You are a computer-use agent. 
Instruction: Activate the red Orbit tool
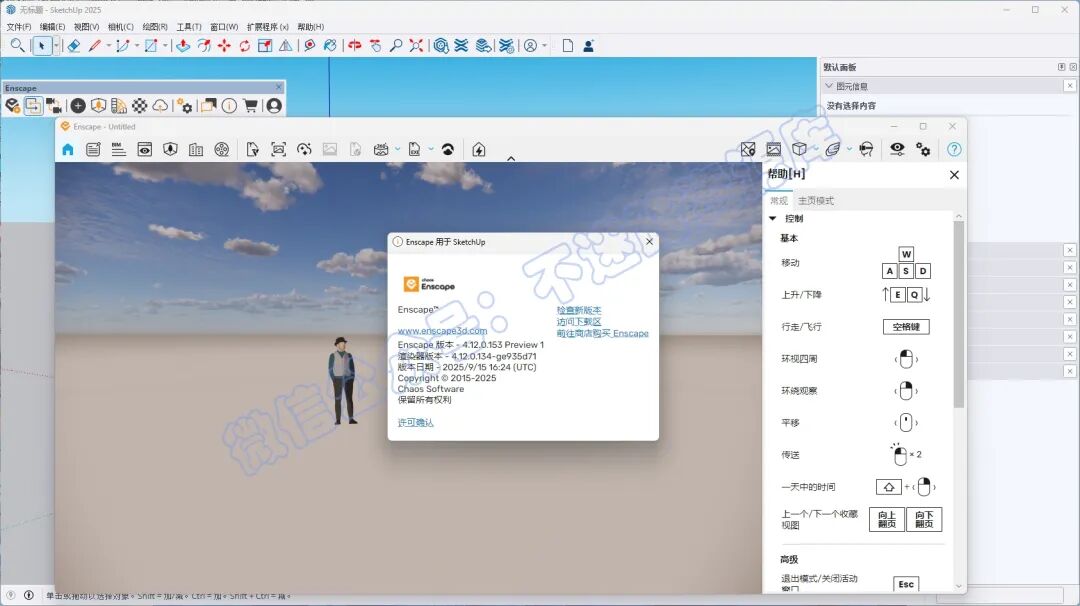355,46
